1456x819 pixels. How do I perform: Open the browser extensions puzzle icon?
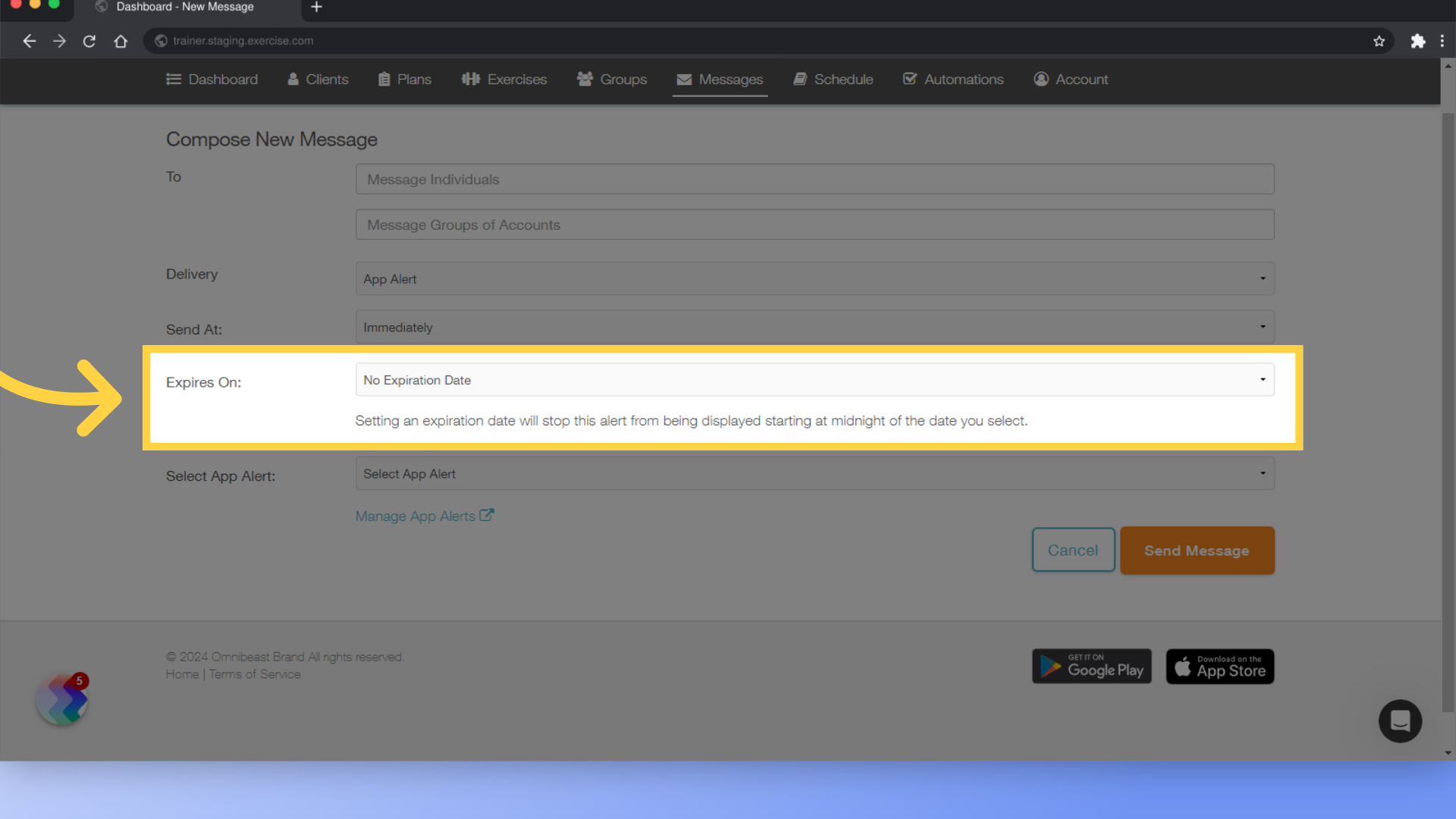(1417, 41)
